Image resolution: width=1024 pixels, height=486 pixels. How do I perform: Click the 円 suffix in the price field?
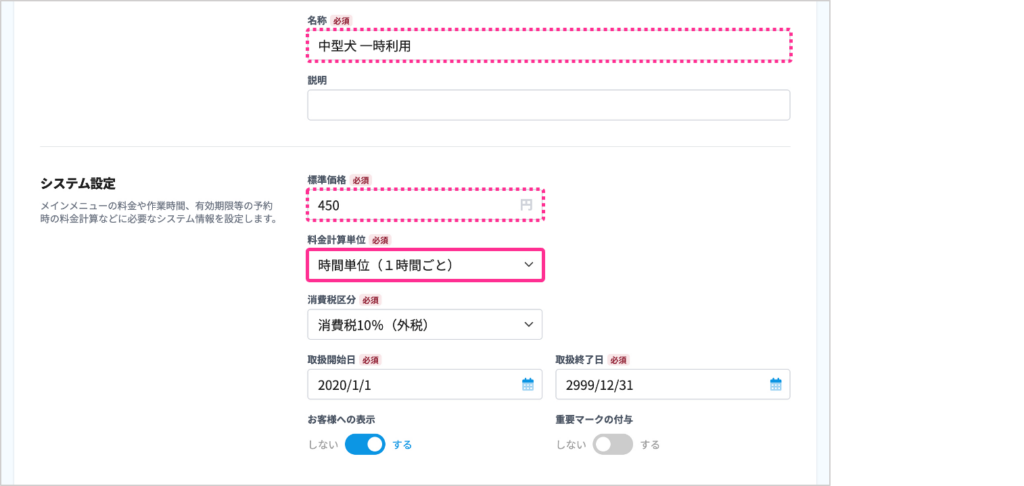click(x=527, y=205)
